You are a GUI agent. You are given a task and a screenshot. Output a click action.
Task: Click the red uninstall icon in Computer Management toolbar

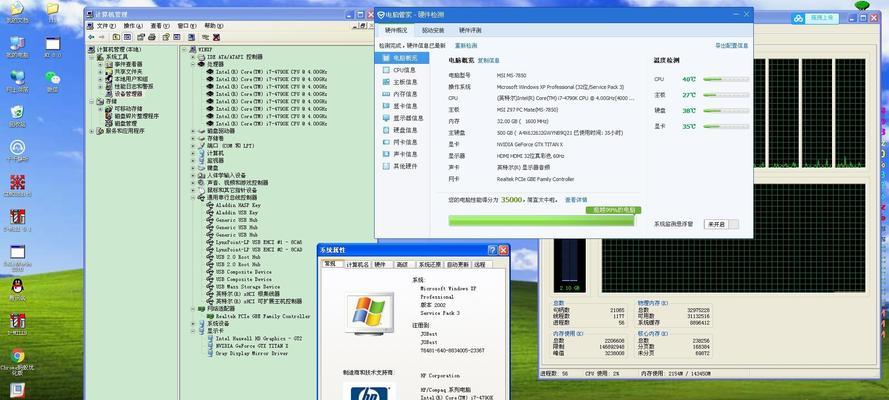point(216,37)
